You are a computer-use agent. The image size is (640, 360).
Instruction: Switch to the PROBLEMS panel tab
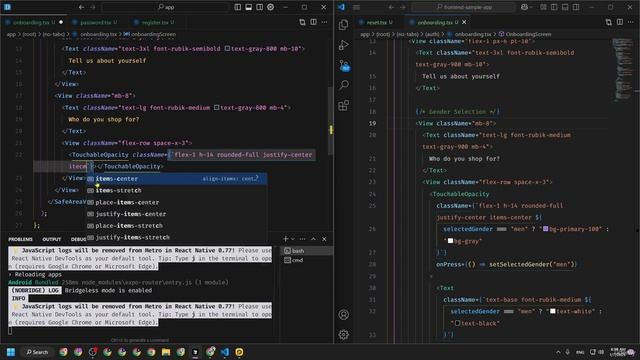[x=20, y=239]
